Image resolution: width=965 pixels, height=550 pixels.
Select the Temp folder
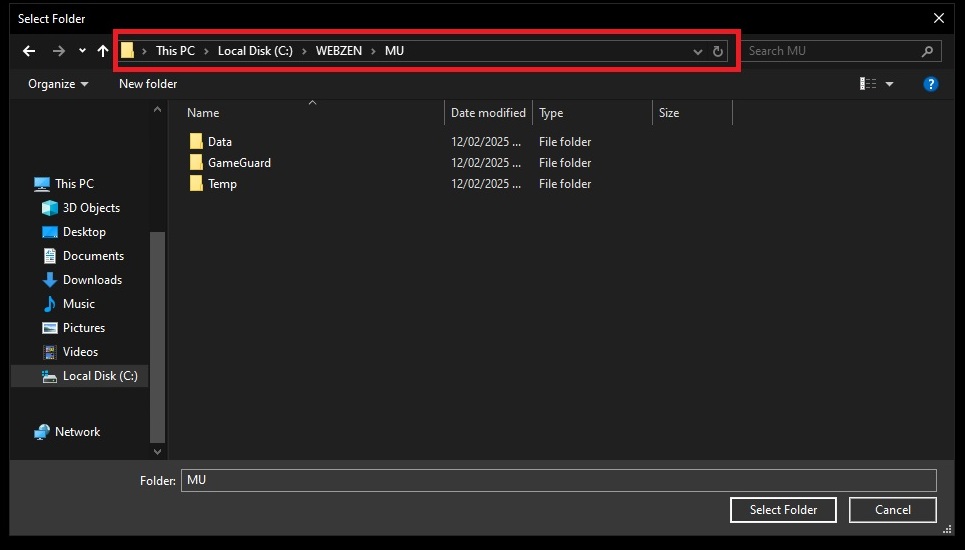pyautogui.click(x=221, y=184)
